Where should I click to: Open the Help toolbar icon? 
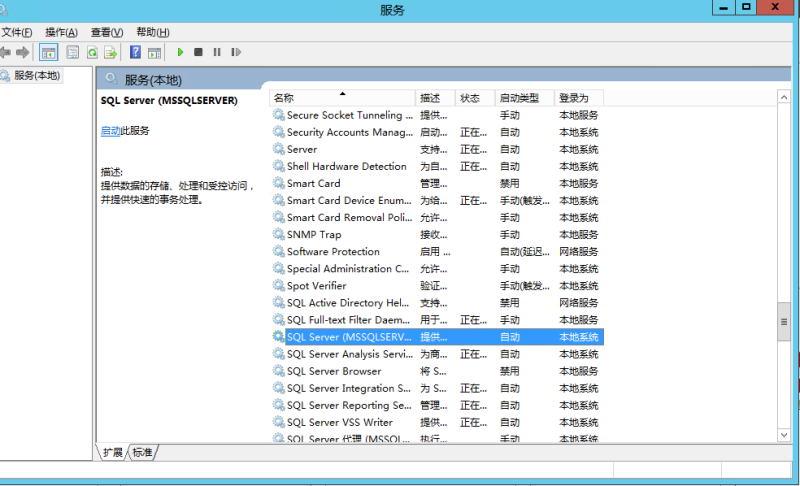[x=135, y=52]
